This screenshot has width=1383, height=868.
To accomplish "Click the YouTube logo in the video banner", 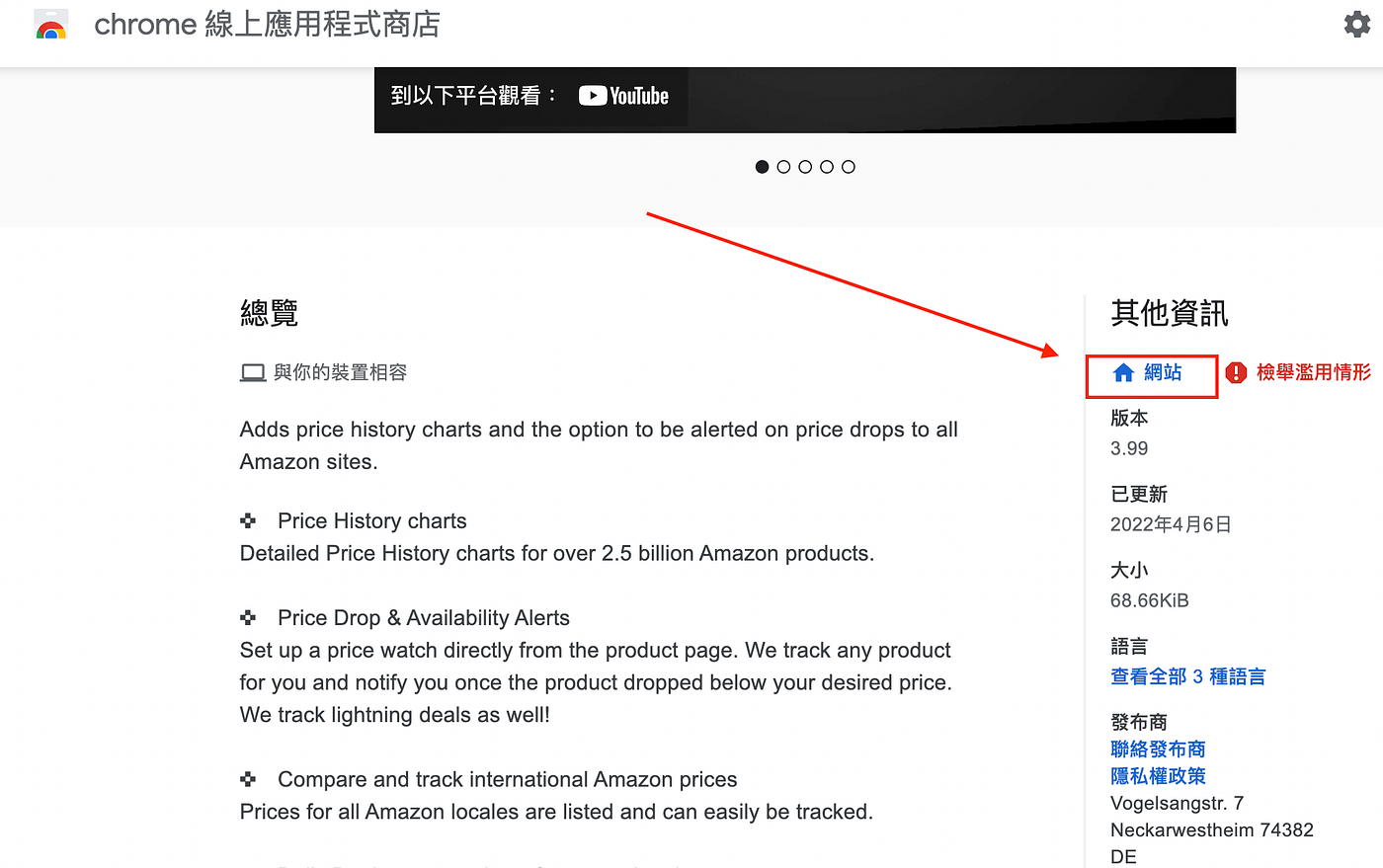I will (x=623, y=96).
